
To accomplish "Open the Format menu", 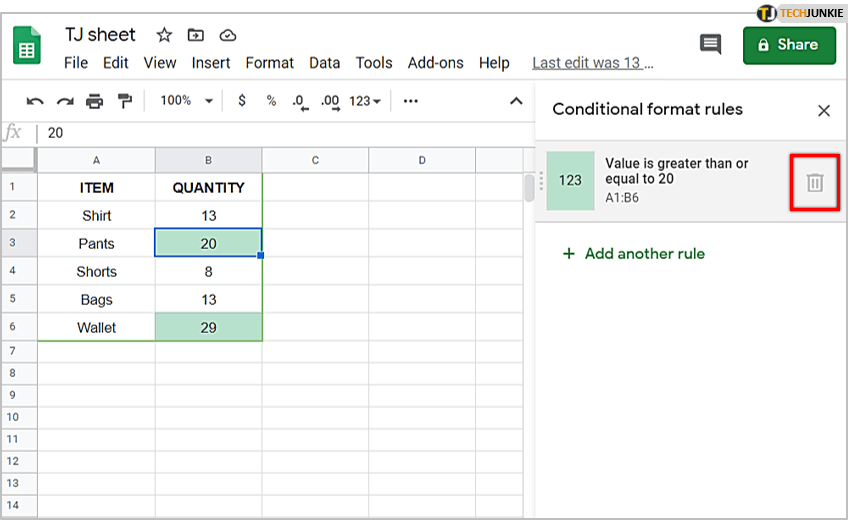I will [269, 62].
